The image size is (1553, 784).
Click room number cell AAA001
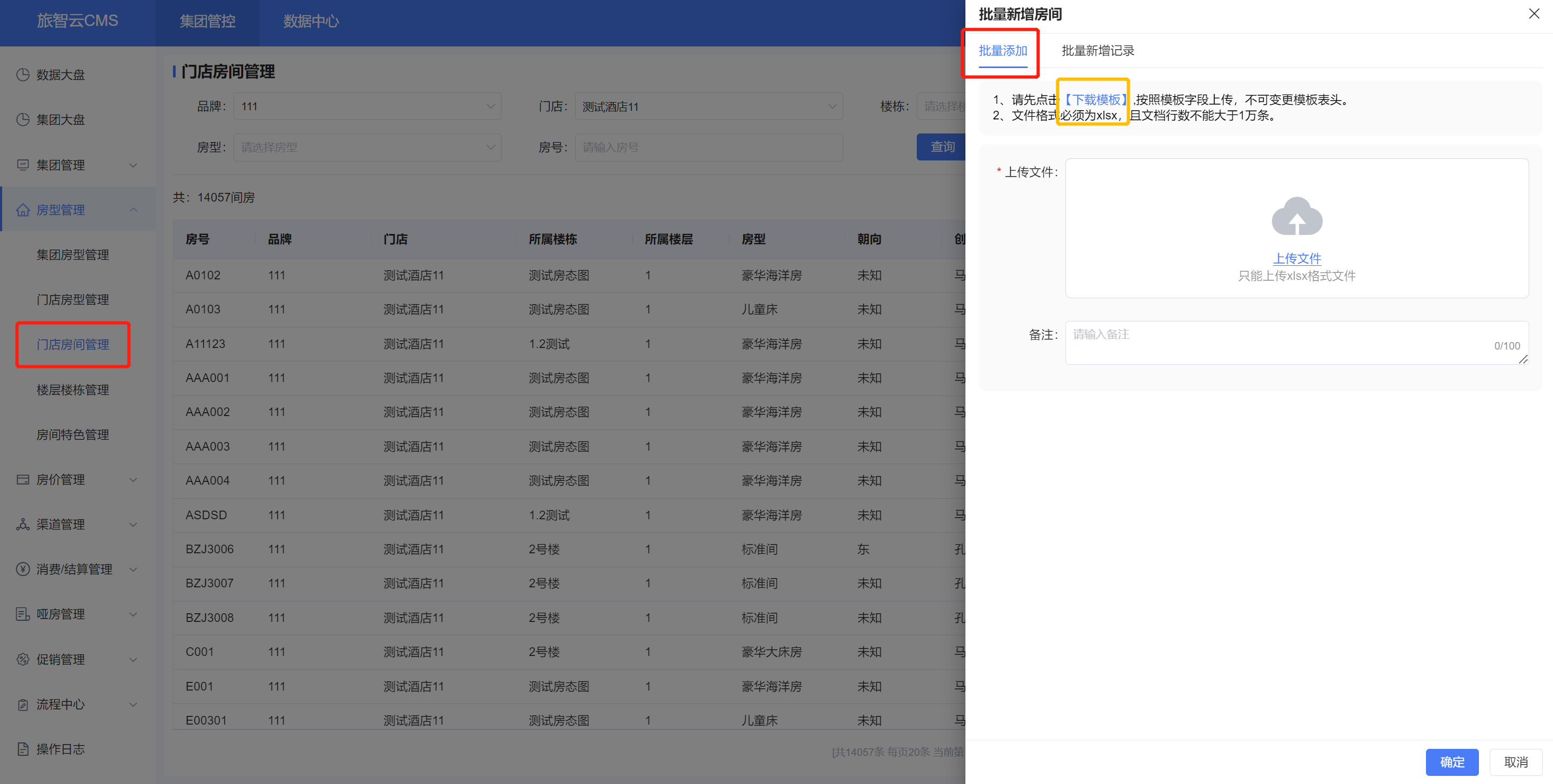coord(208,378)
